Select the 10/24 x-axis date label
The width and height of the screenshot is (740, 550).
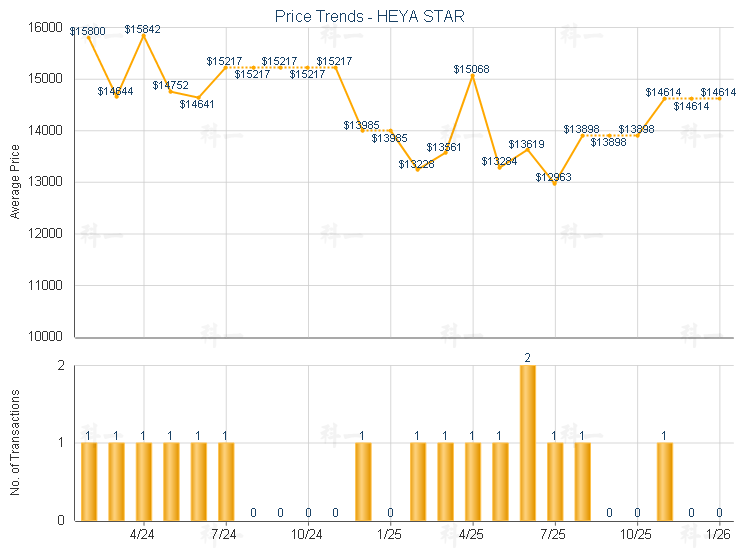click(x=307, y=534)
